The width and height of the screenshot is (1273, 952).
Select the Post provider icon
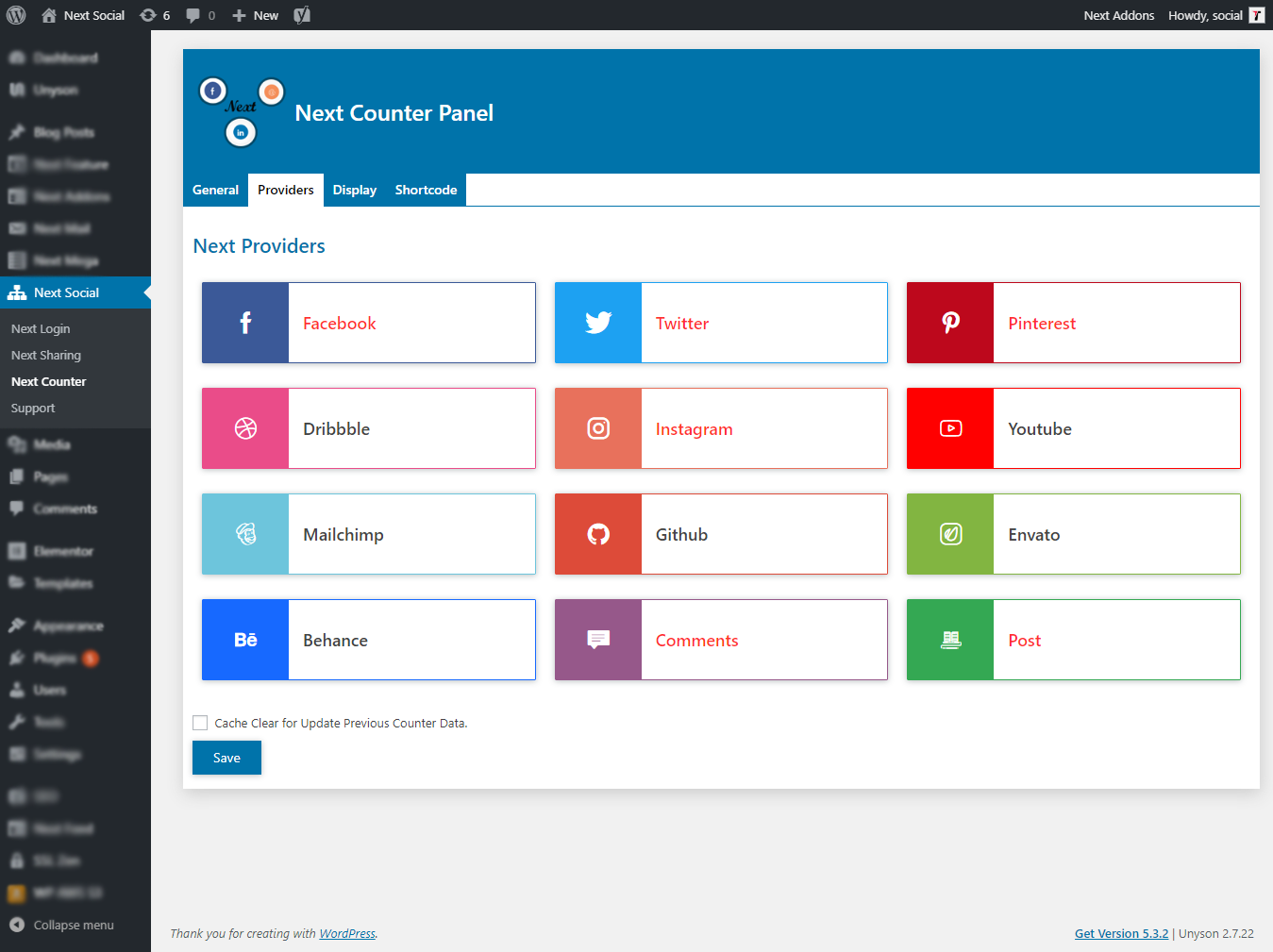point(950,640)
